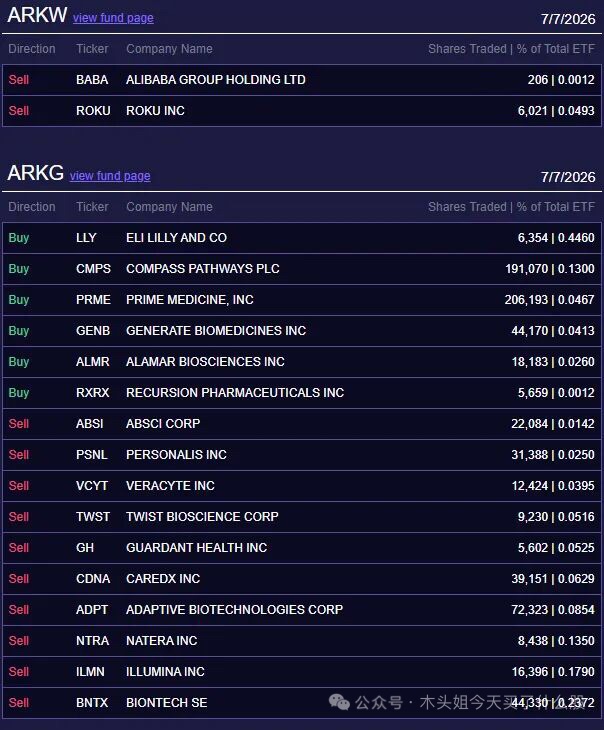Image resolution: width=604 pixels, height=730 pixels.
Task: Click the ARKW Direction column header
Action: (32, 49)
